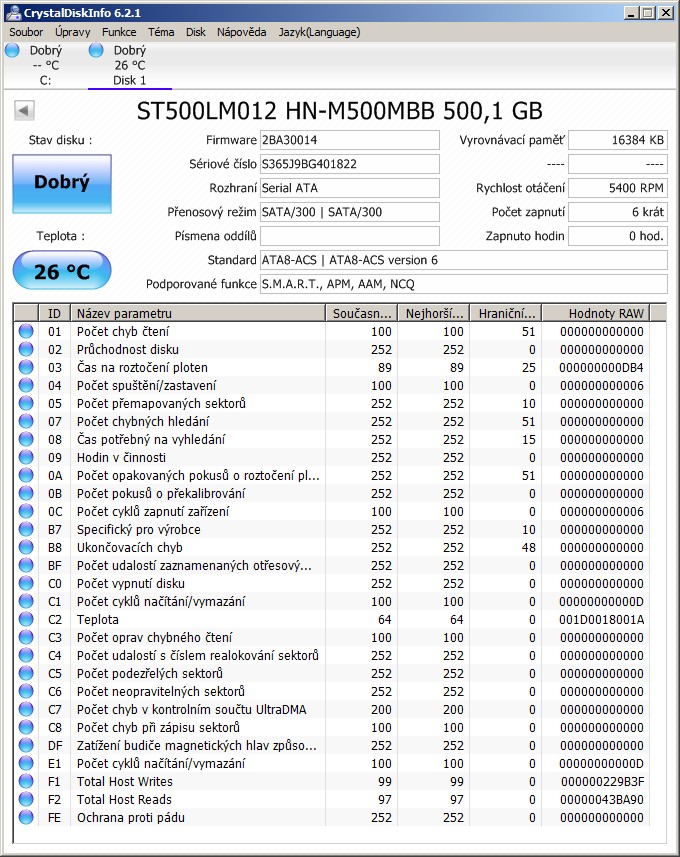Click the 26 °C temperature button
The width and height of the screenshot is (680, 857).
click(x=62, y=271)
